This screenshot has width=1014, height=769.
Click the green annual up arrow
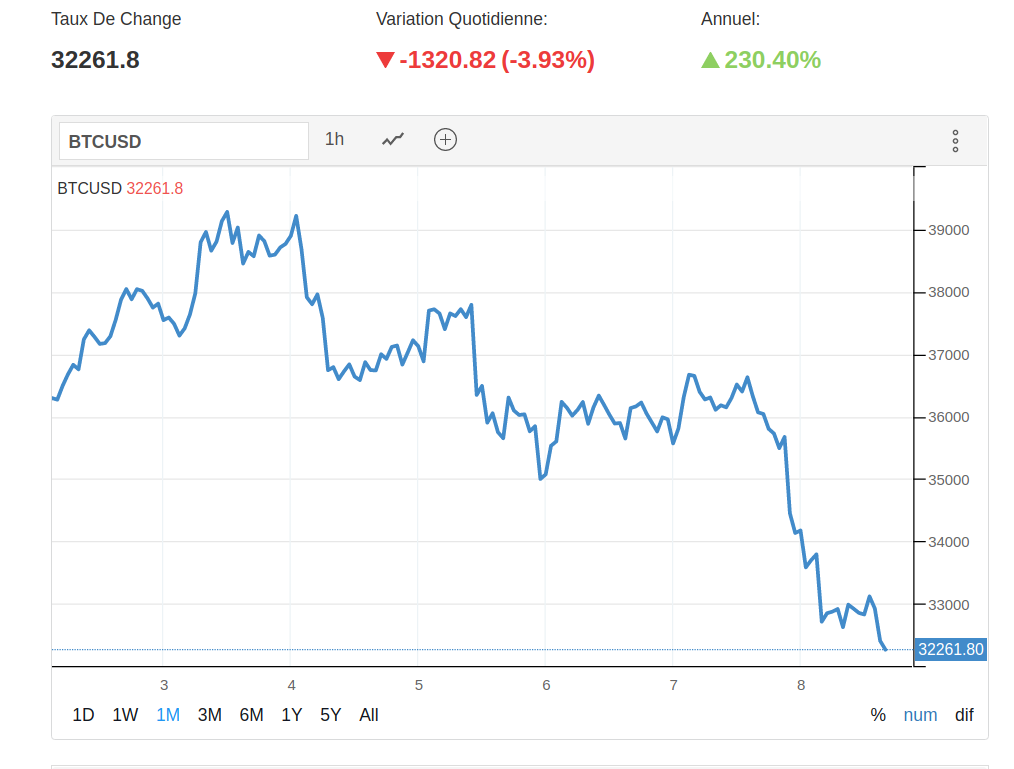pyautogui.click(x=710, y=60)
